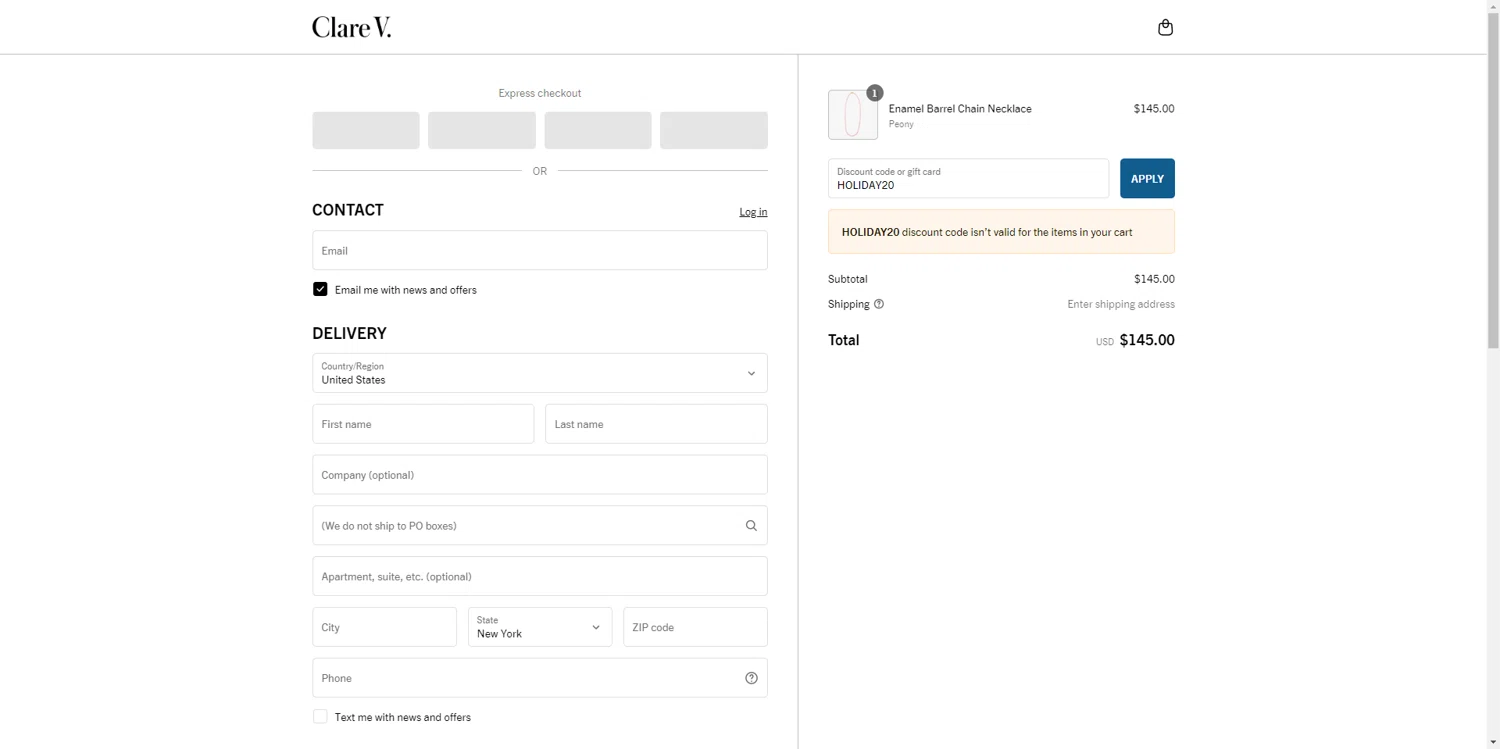The width and height of the screenshot is (1500, 749).
Task: Focus the First name field
Action: coord(423,424)
